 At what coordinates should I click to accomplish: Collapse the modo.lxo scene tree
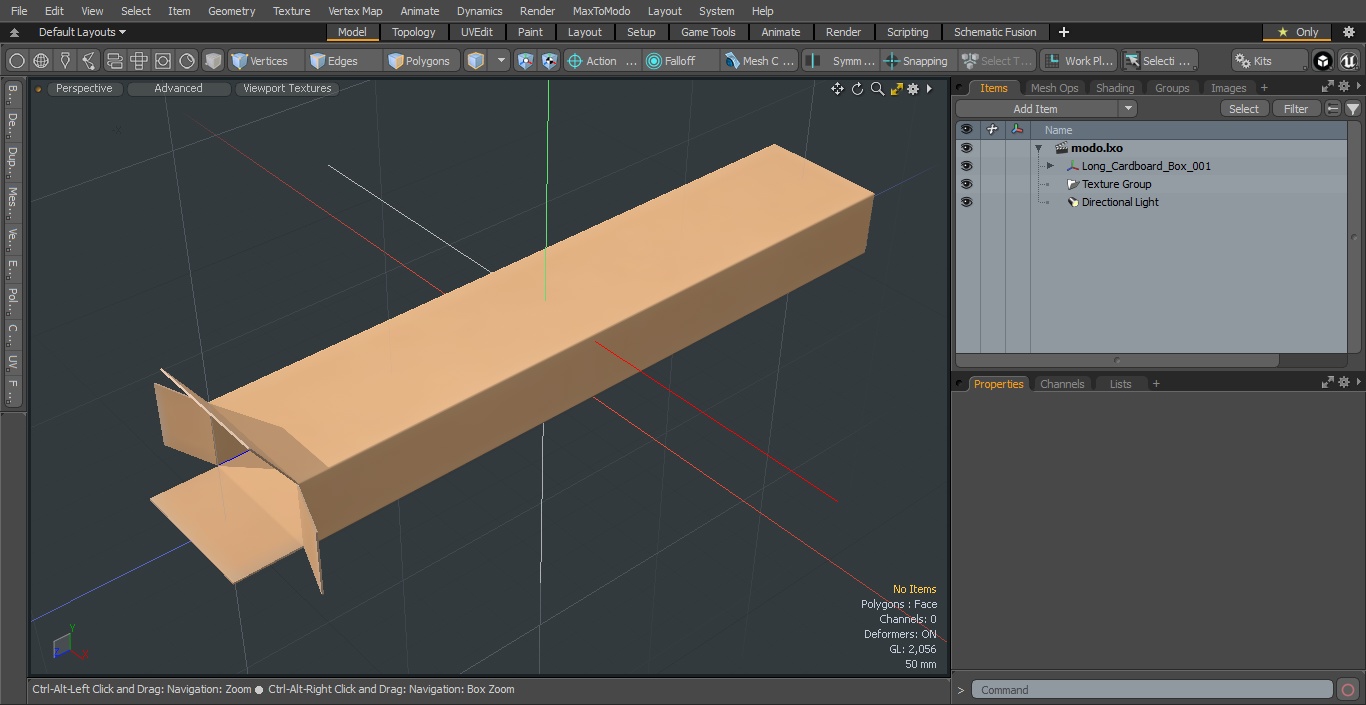(1039, 148)
